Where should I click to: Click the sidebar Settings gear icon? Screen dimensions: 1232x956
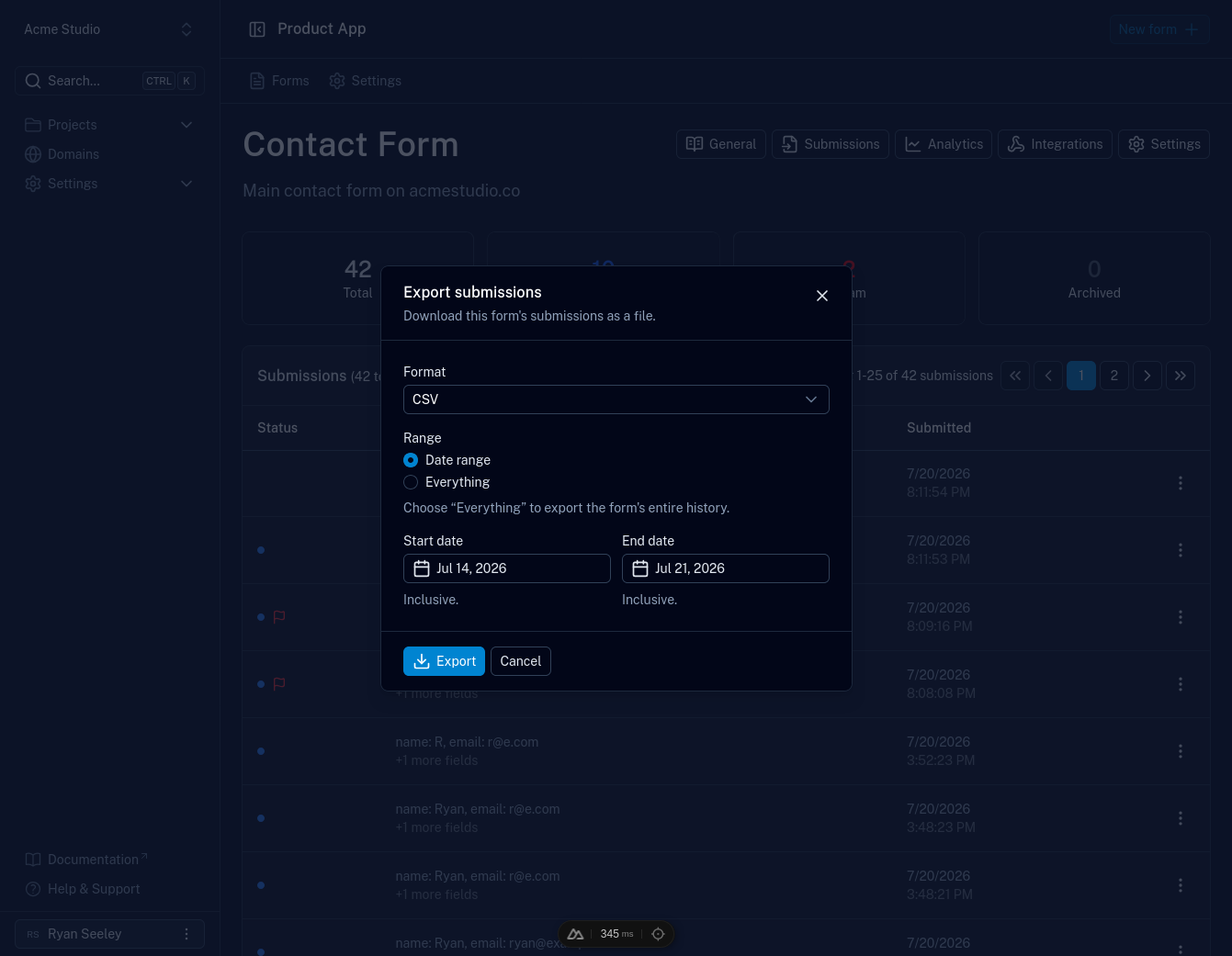coord(33,184)
